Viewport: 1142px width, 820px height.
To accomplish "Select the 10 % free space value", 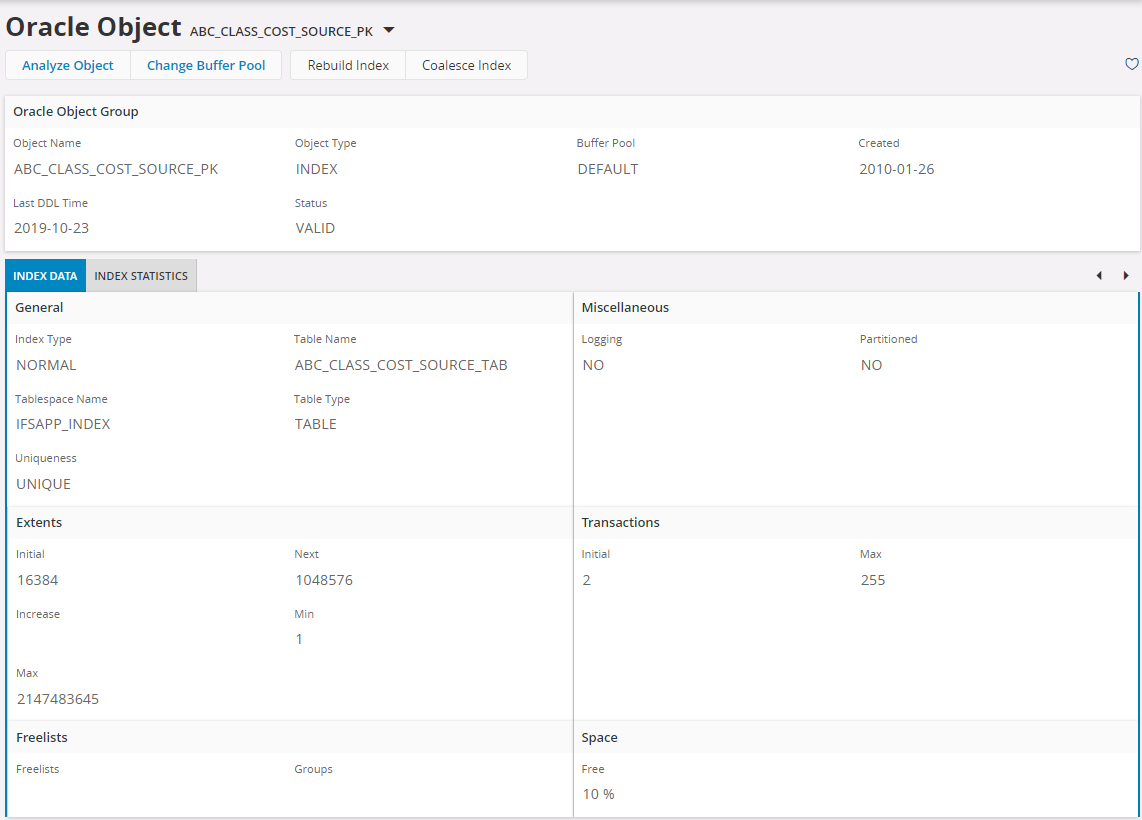I will [x=597, y=794].
